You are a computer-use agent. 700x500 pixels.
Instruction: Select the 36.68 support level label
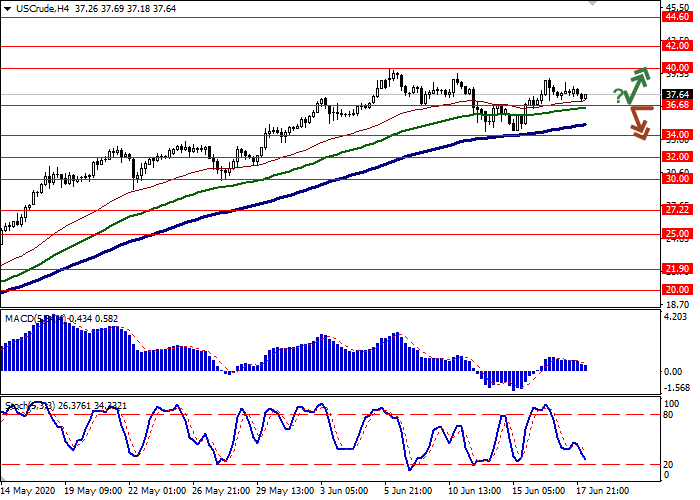click(x=677, y=105)
